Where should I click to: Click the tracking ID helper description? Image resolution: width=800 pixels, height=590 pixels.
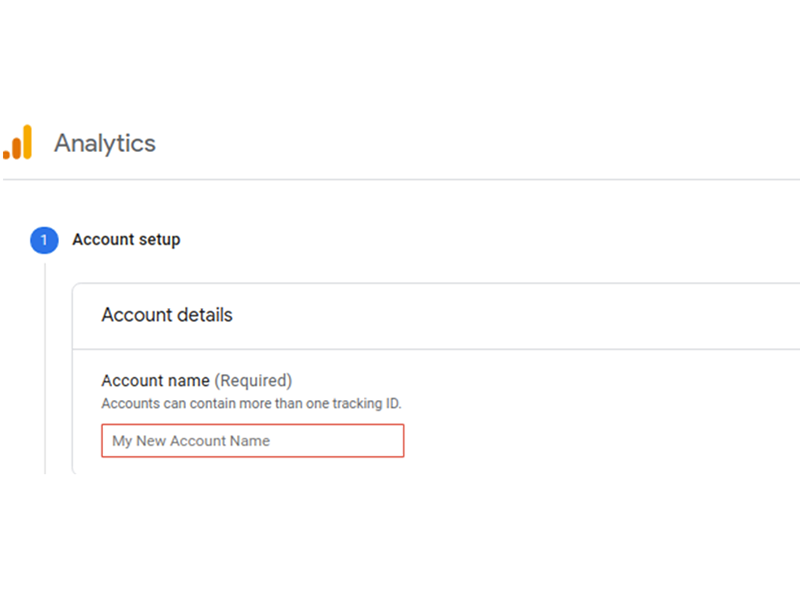click(x=252, y=404)
